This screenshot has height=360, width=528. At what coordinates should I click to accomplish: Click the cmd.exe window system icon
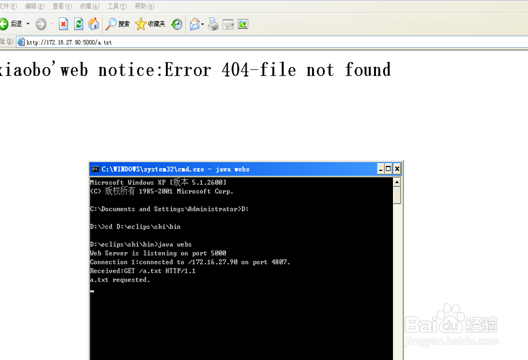click(x=95, y=169)
